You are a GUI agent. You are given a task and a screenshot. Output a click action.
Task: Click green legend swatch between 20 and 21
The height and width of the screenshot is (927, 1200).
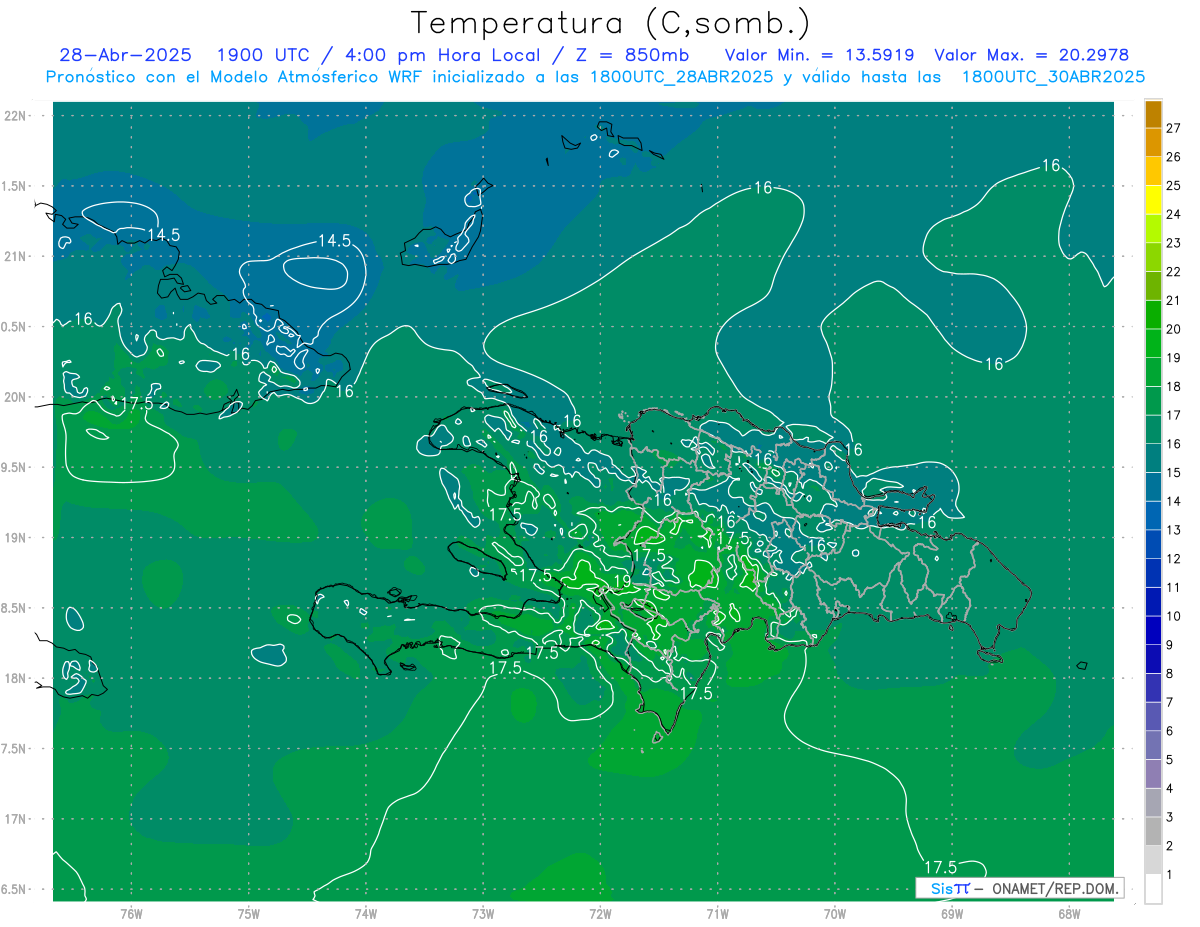pos(1153,315)
